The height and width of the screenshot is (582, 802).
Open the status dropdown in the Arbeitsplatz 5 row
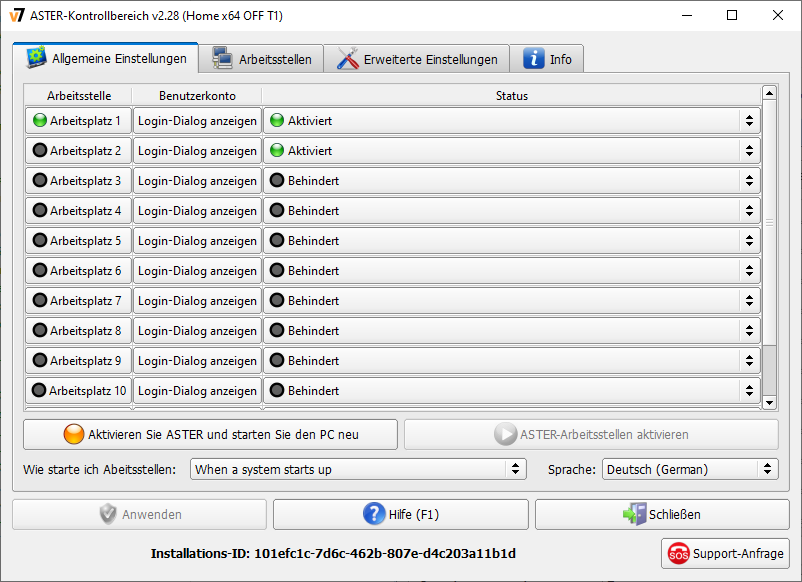click(x=512, y=241)
